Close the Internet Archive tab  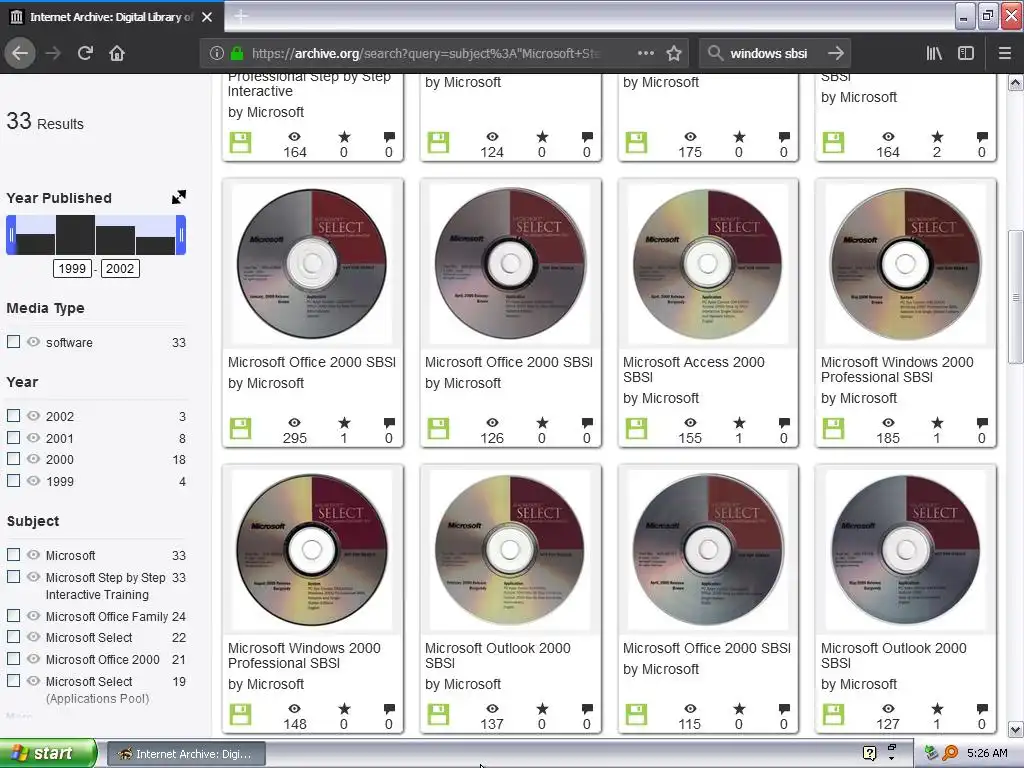tap(207, 16)
